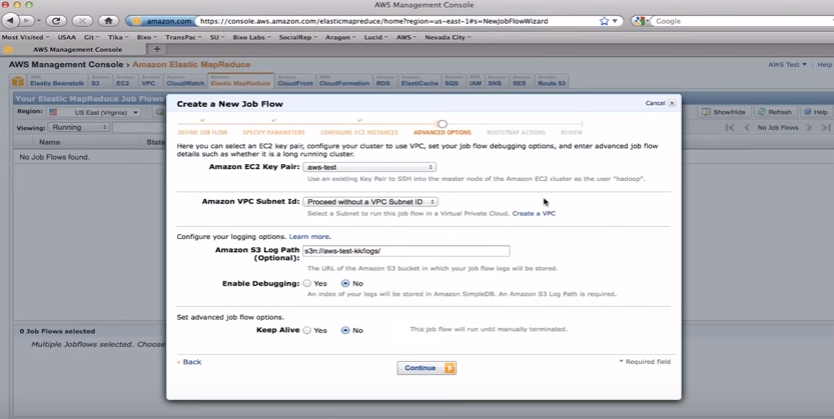This screenshot has width=834, height=419.
Task: Jump to last page of job flows
Action: 825,128
